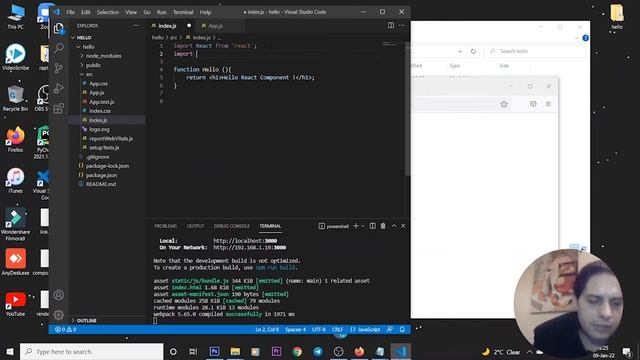Click the Windows taskbar search box
Screen dimensions: 640x360
coord(92,351)
